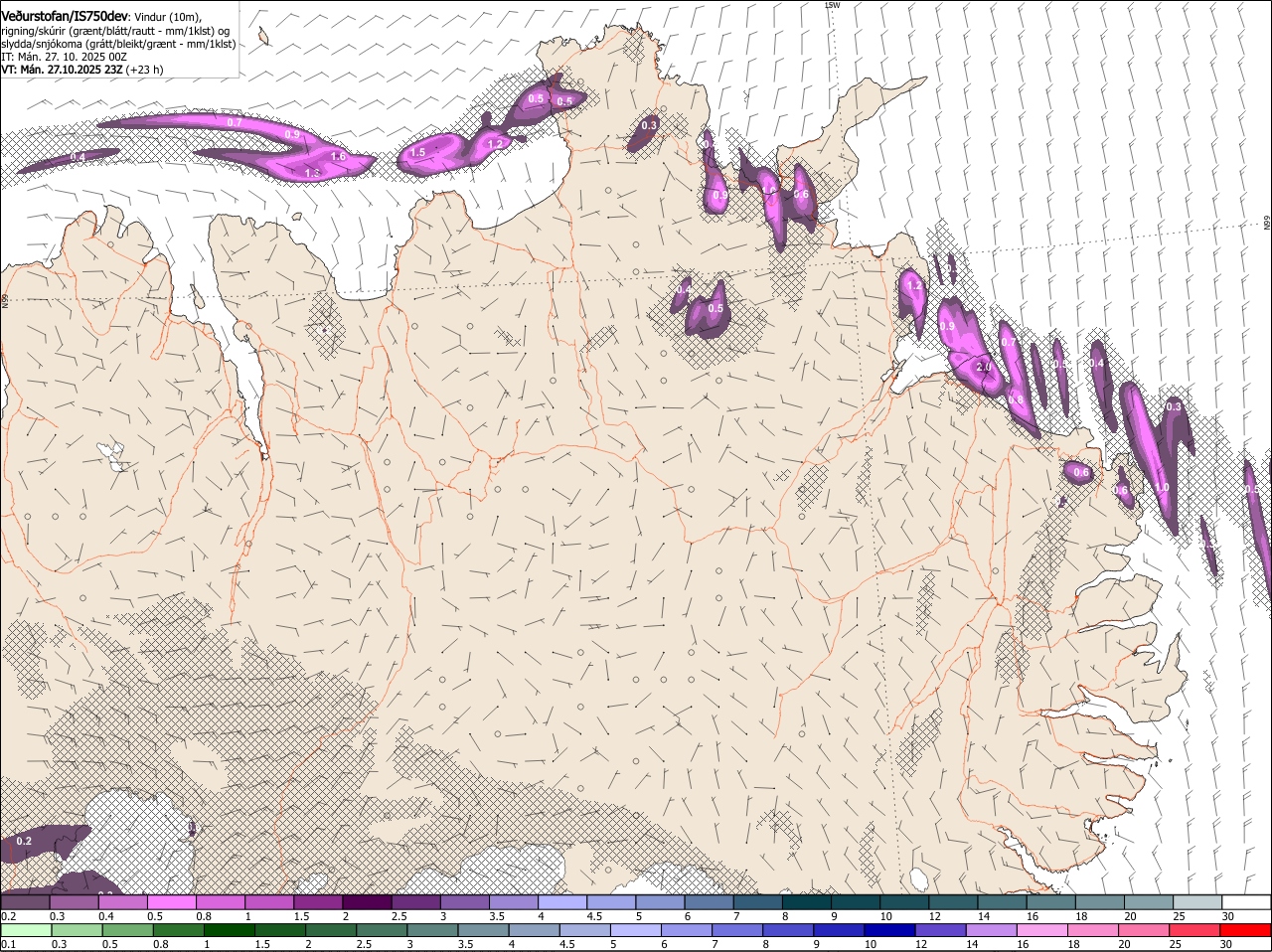Pick the purple swatch labeled 14 in lower scale
The height and width of the screenshot is (952, 1272).
(x=991, y=930)
